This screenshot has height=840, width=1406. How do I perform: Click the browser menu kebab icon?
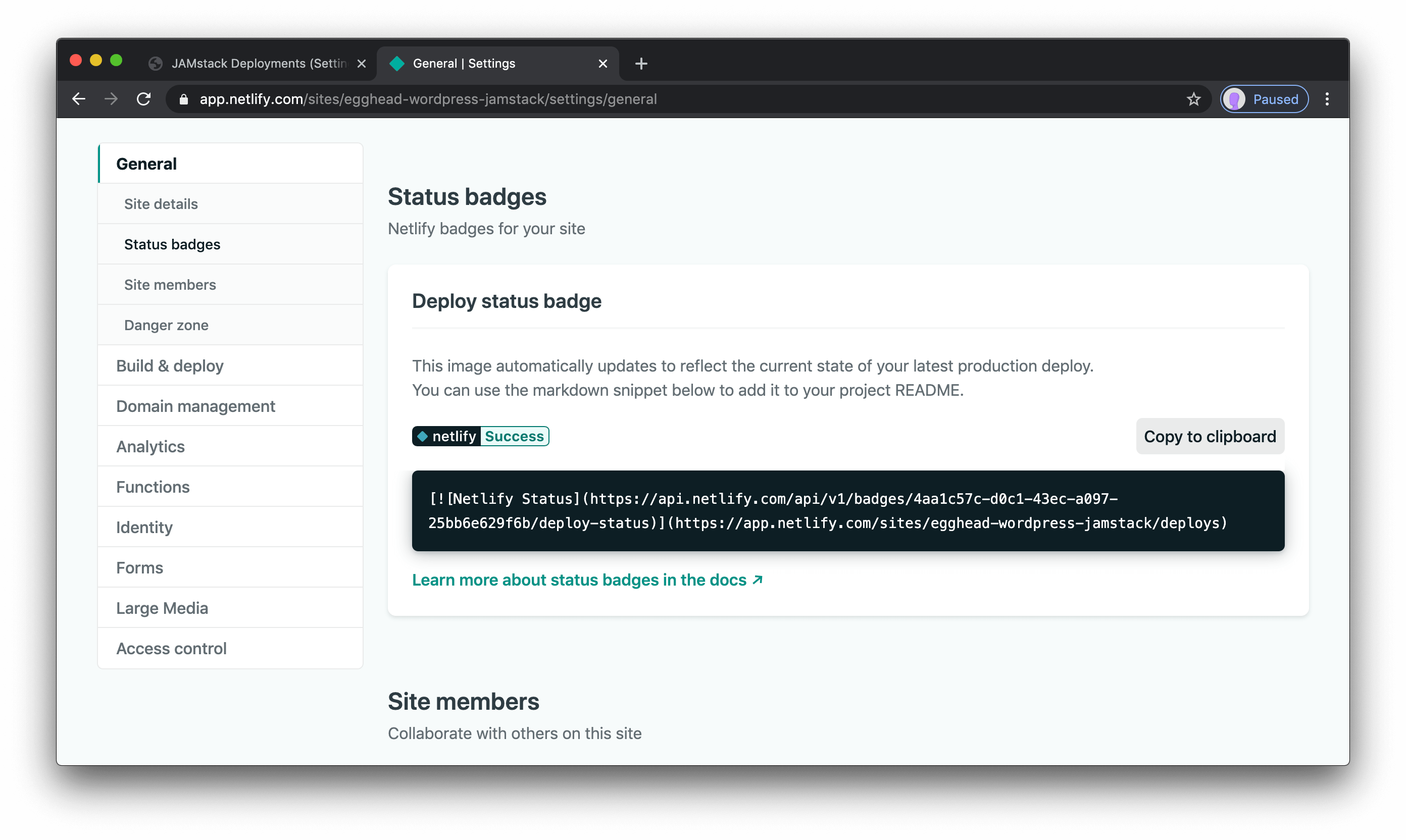[1328, 99]
